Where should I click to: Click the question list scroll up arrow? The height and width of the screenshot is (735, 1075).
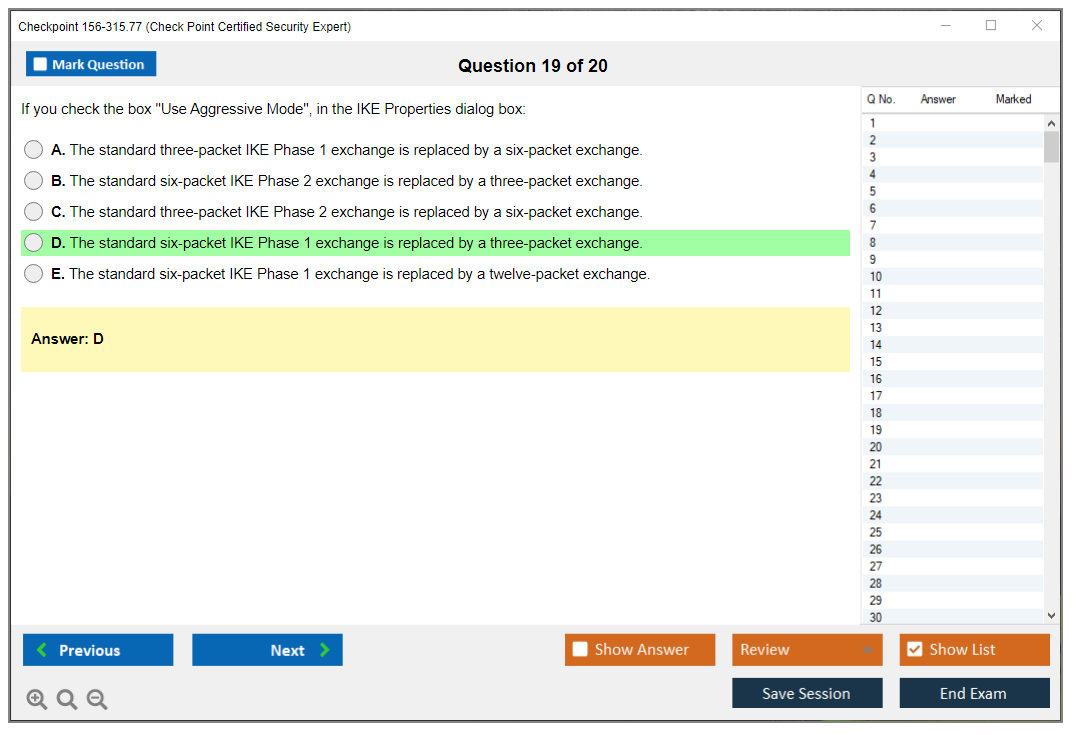pos(1050,123)
